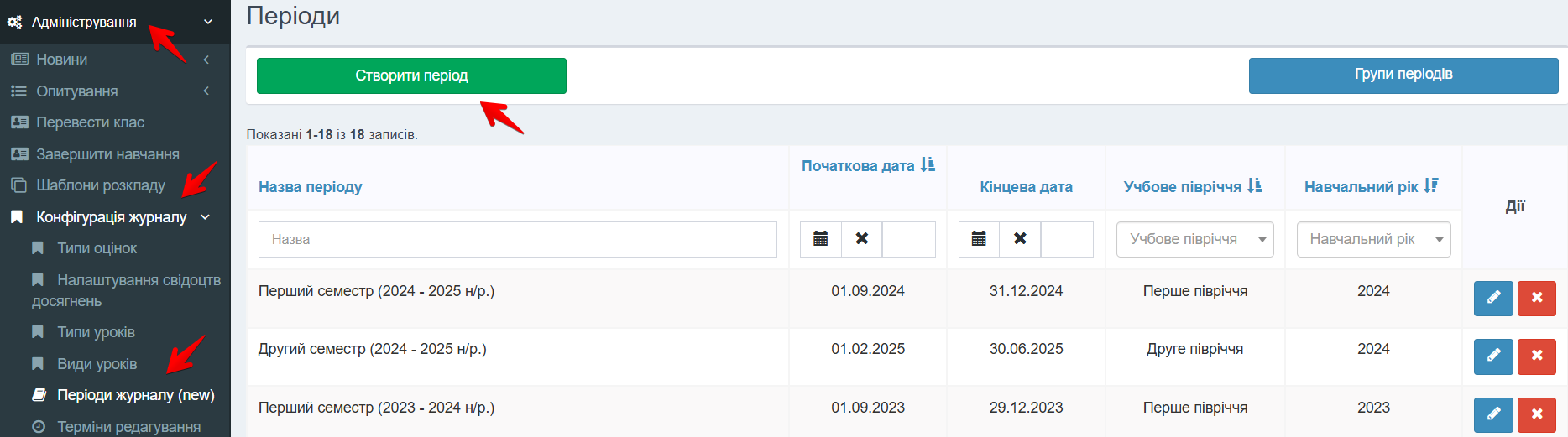This screenshot has width=1568, height=437.
Task: Clear the start date filter with X icon
Action: pos(862,239)
